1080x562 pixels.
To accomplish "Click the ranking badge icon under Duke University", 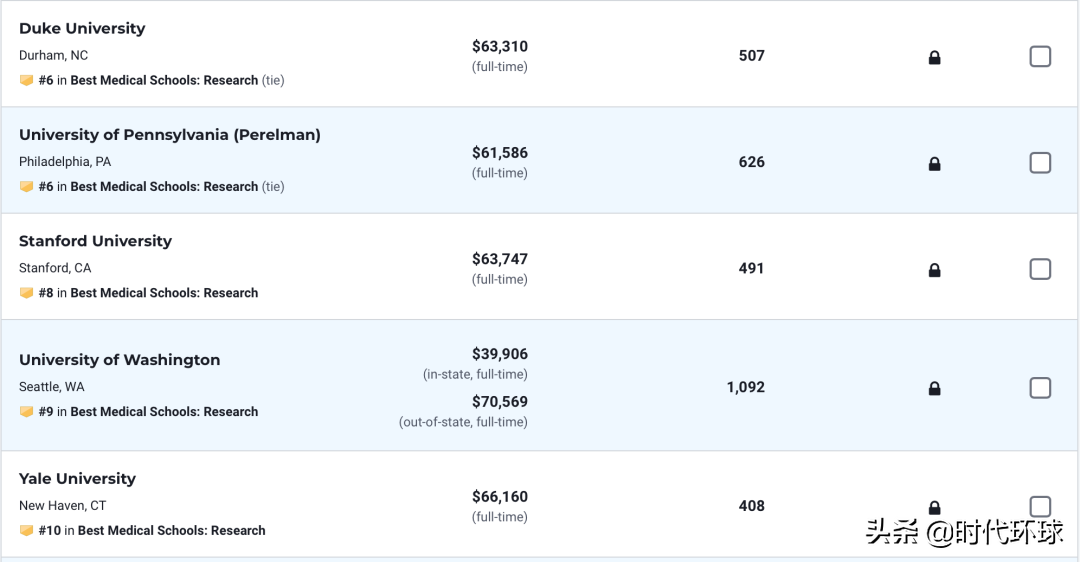I will point(27,80).
